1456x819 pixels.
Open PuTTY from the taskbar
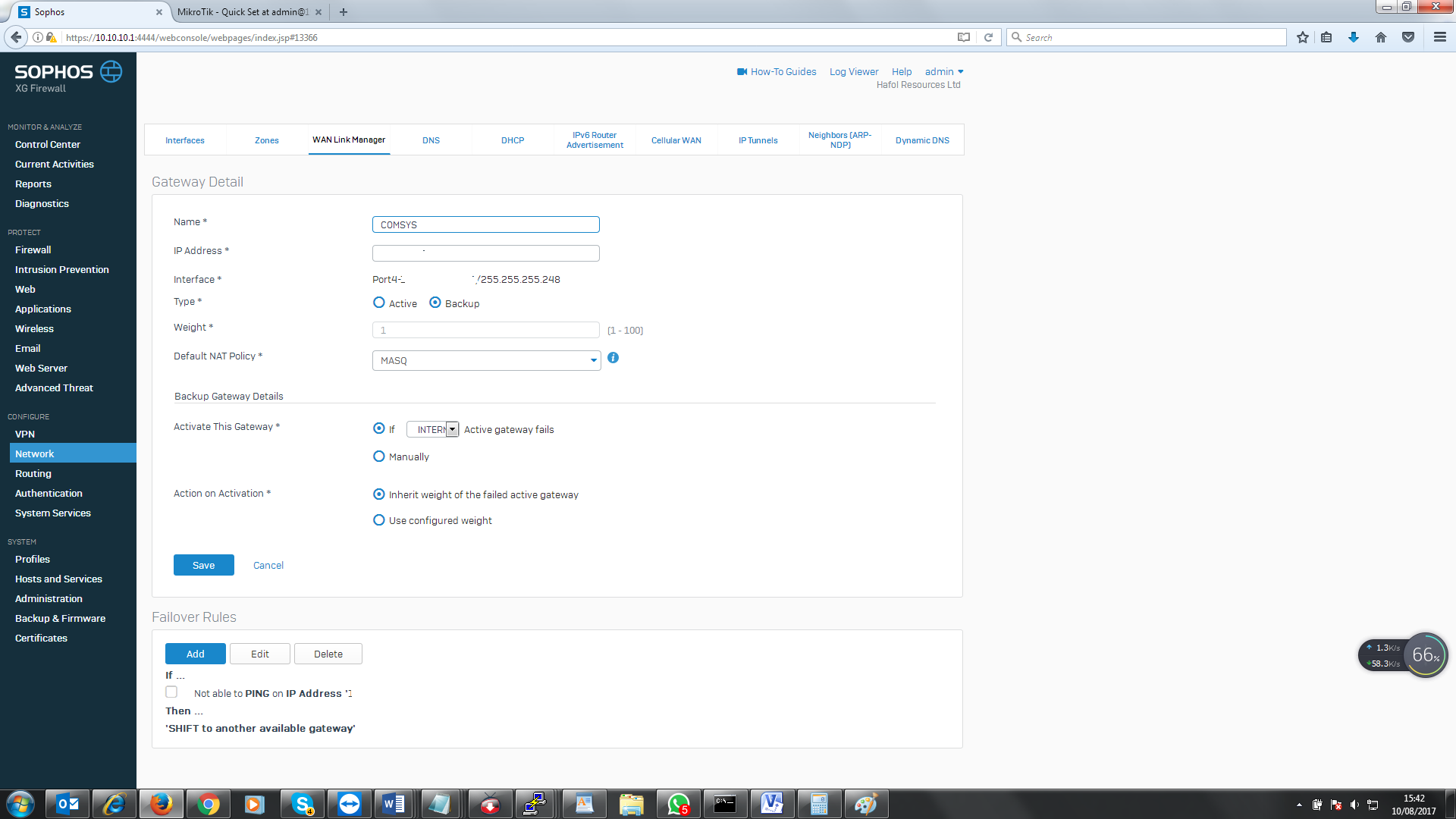click(535, 804)
